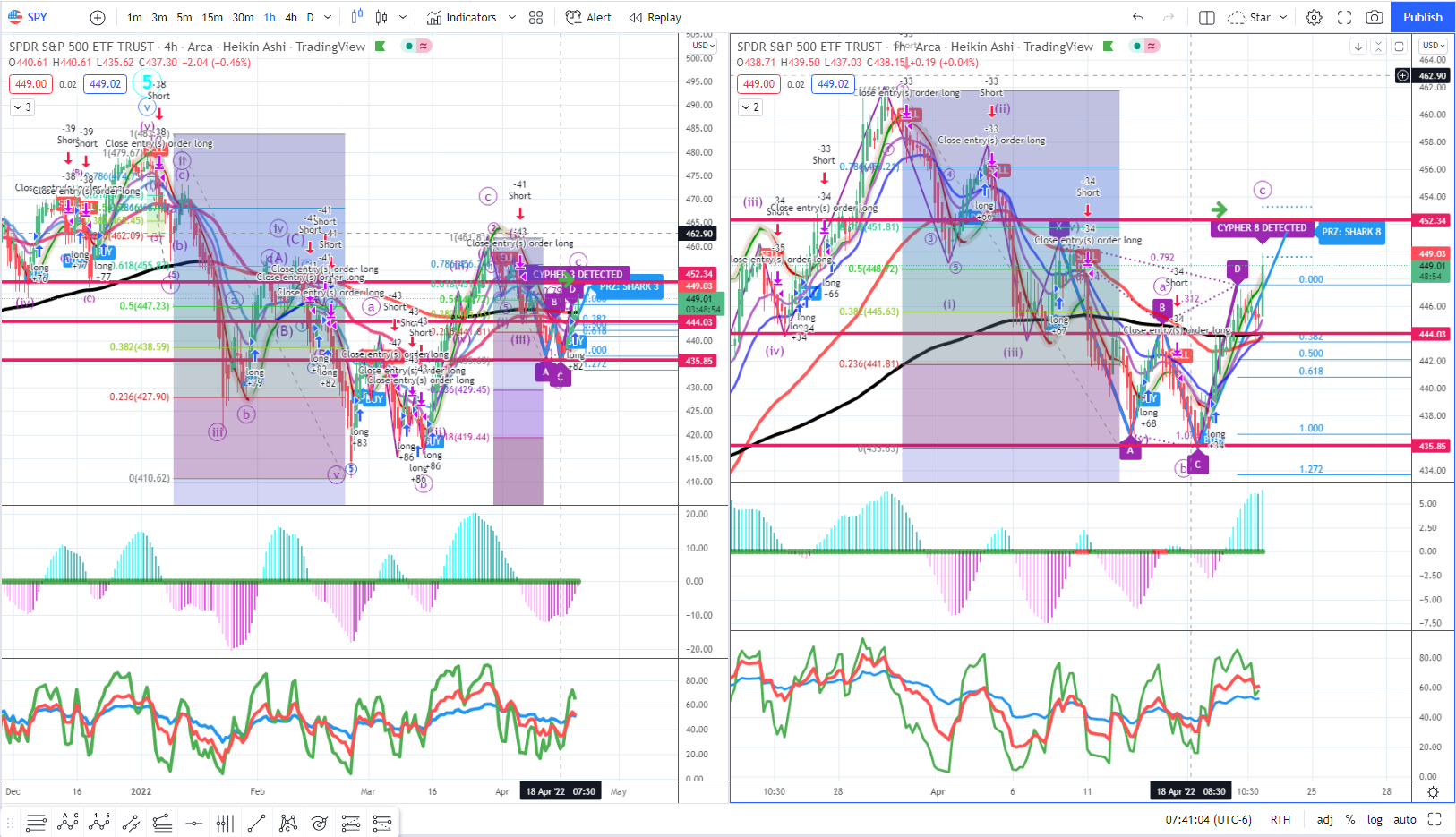Toggle percent scale mode
This screenshot has width=1456, height=837.
[1349, 819]
